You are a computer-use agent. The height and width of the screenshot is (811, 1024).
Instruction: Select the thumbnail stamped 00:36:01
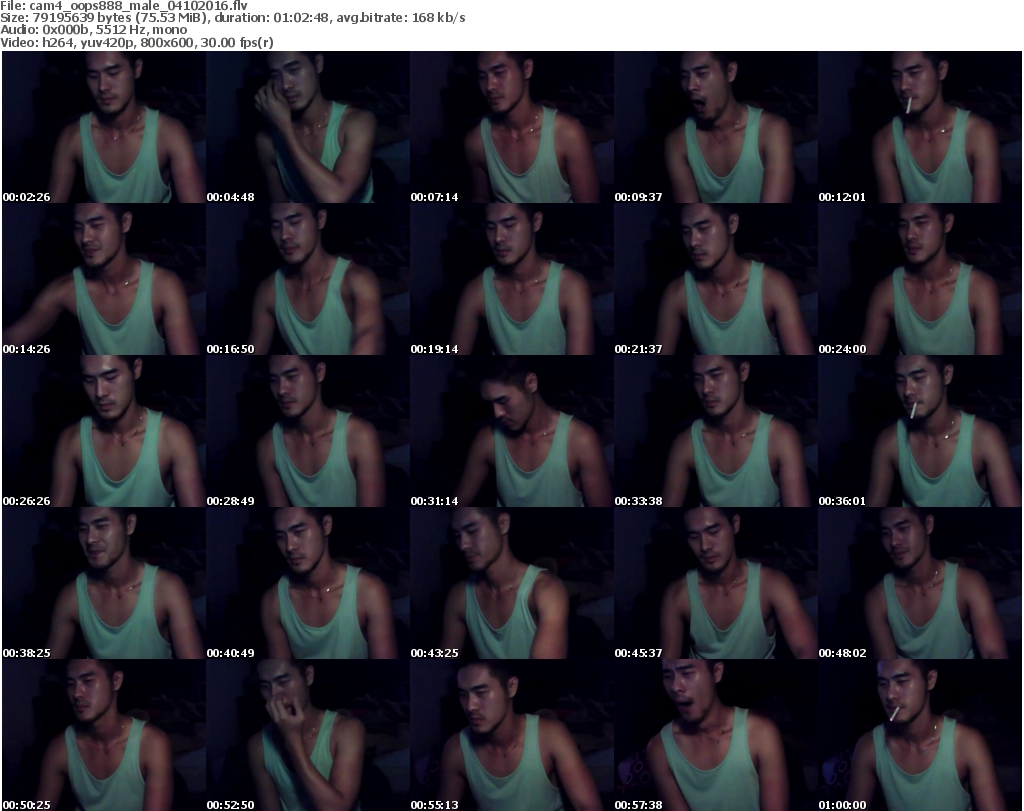920,432
